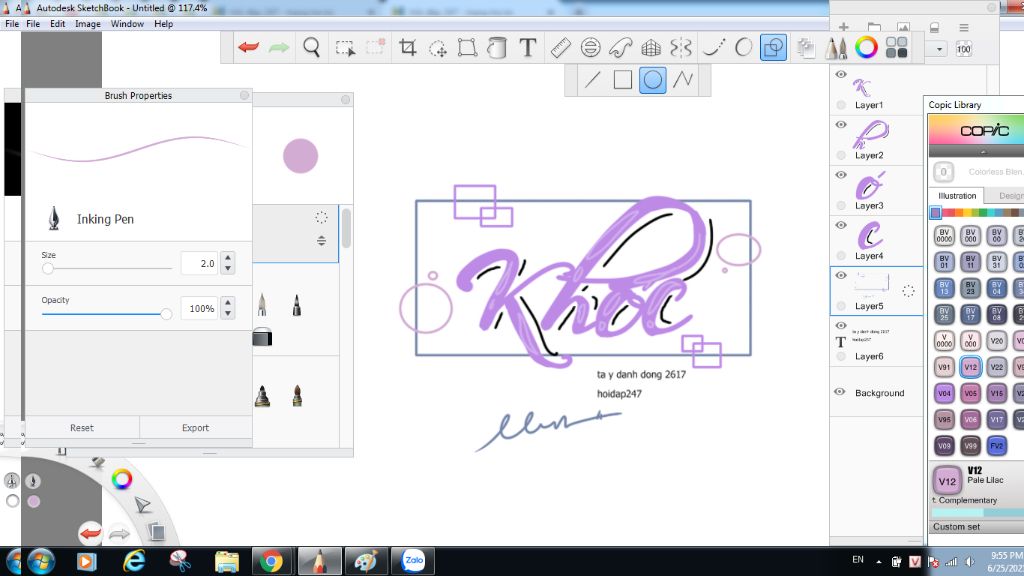The image size is (1024, 576).
Task: Activate the rectangular Selection tool
Action: tap(345, 48)
